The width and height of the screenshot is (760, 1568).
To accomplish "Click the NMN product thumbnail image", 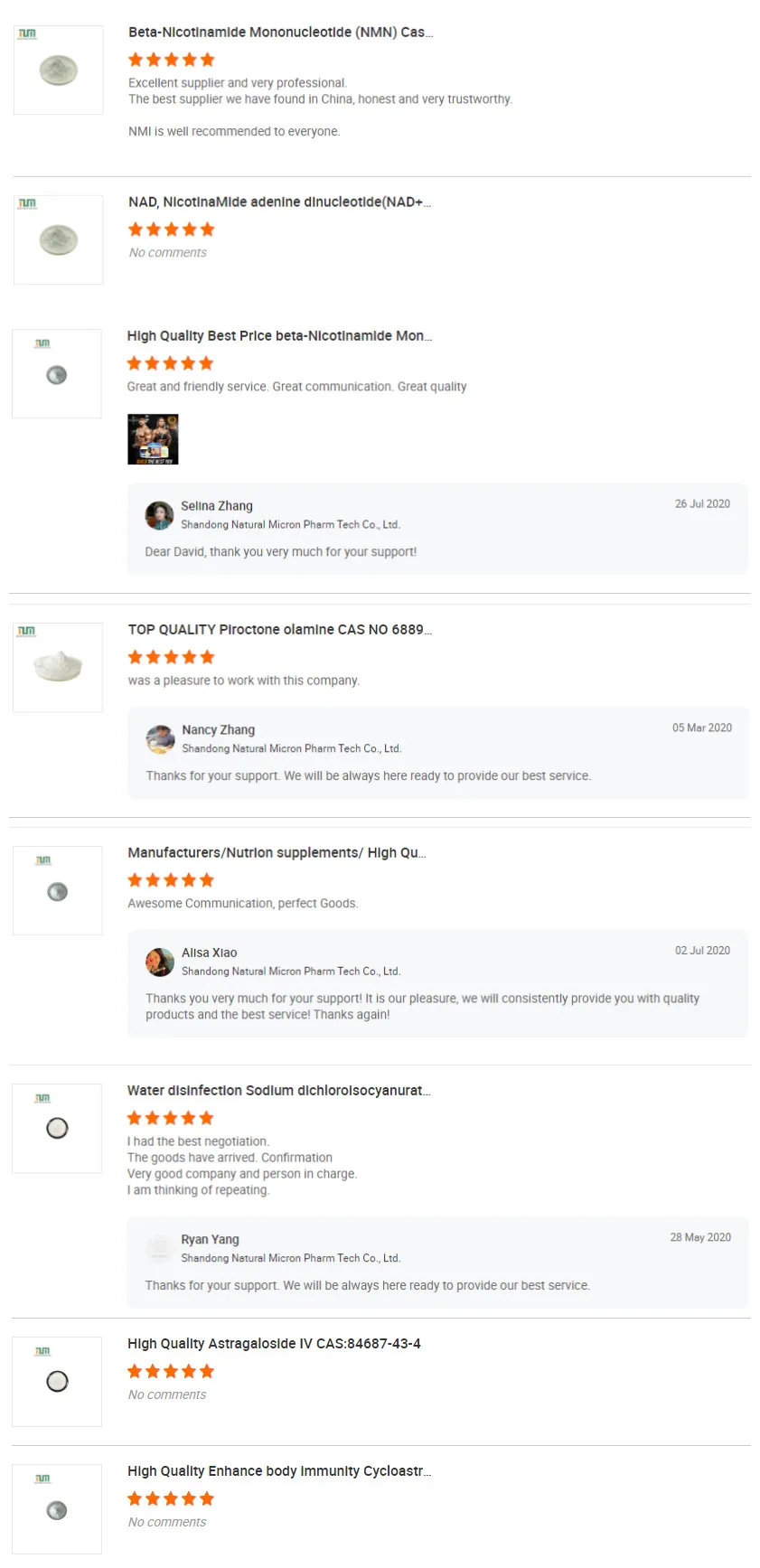I will point(57,70).
